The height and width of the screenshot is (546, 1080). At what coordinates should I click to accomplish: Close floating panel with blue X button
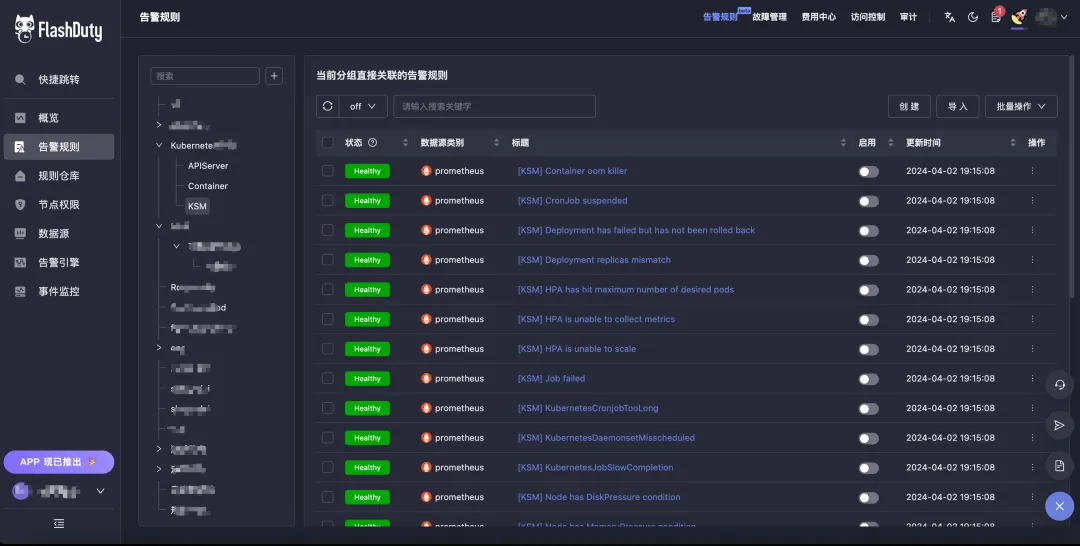[x=1059, y=506]
